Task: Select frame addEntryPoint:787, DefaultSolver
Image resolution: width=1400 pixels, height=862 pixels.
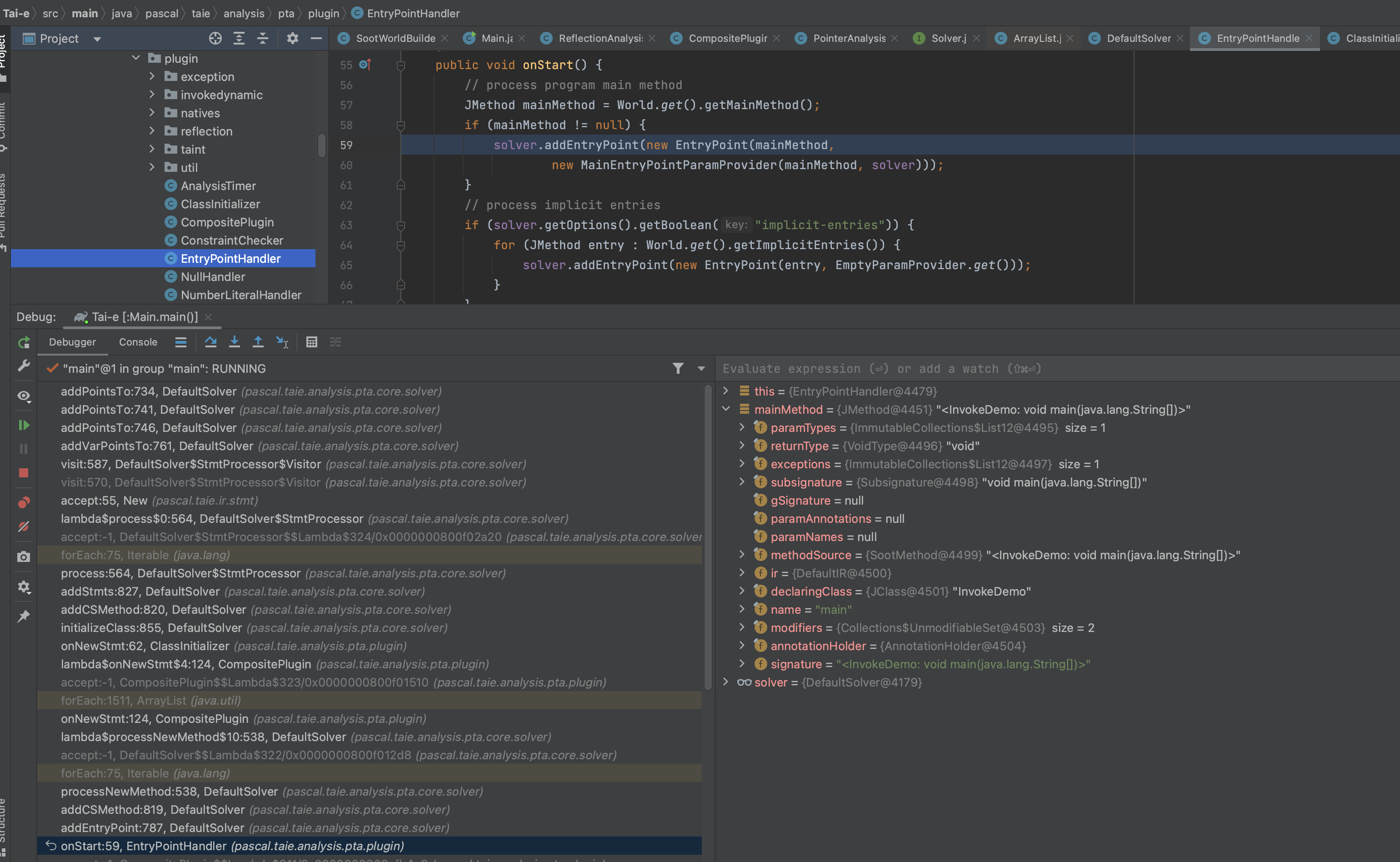Action: (369, 828)
